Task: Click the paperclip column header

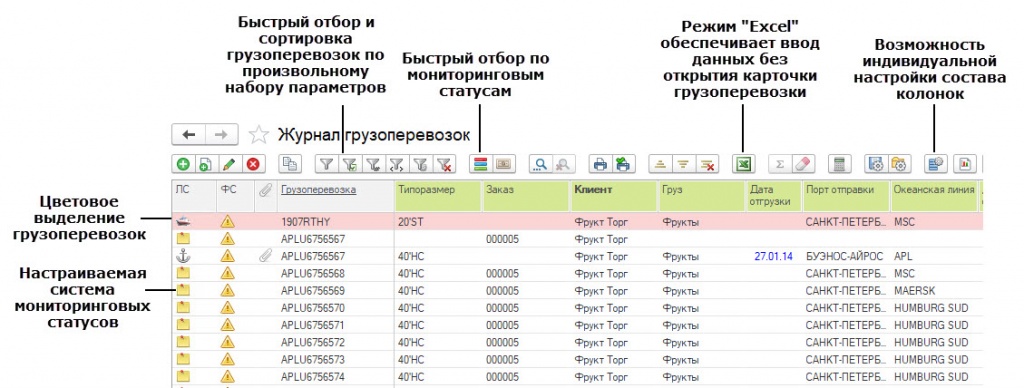Action: pyautogui.click(x=265, y=195)
